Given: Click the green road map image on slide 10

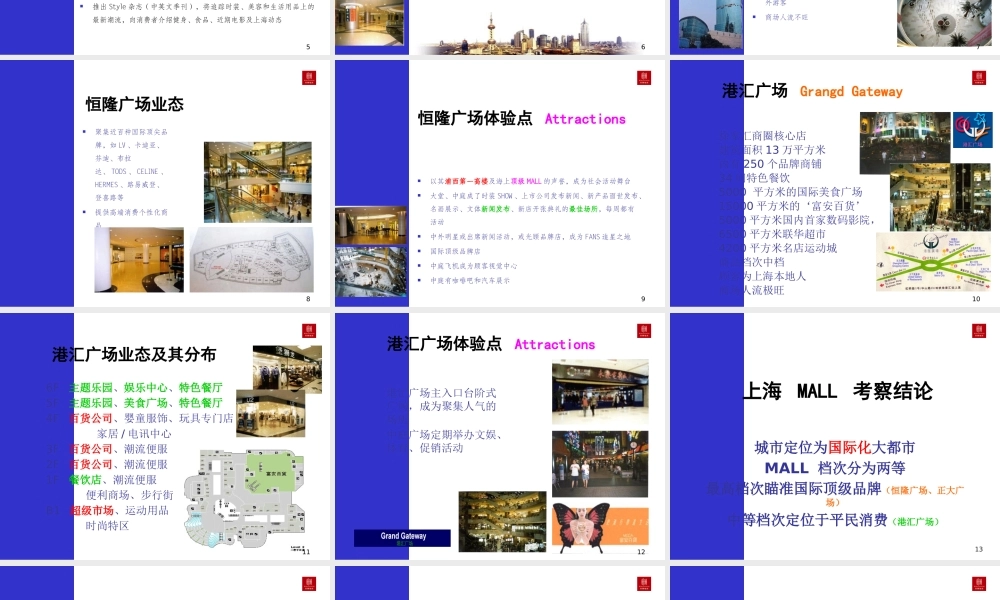Looking at the screenshot, I should (x=934, y=261).
